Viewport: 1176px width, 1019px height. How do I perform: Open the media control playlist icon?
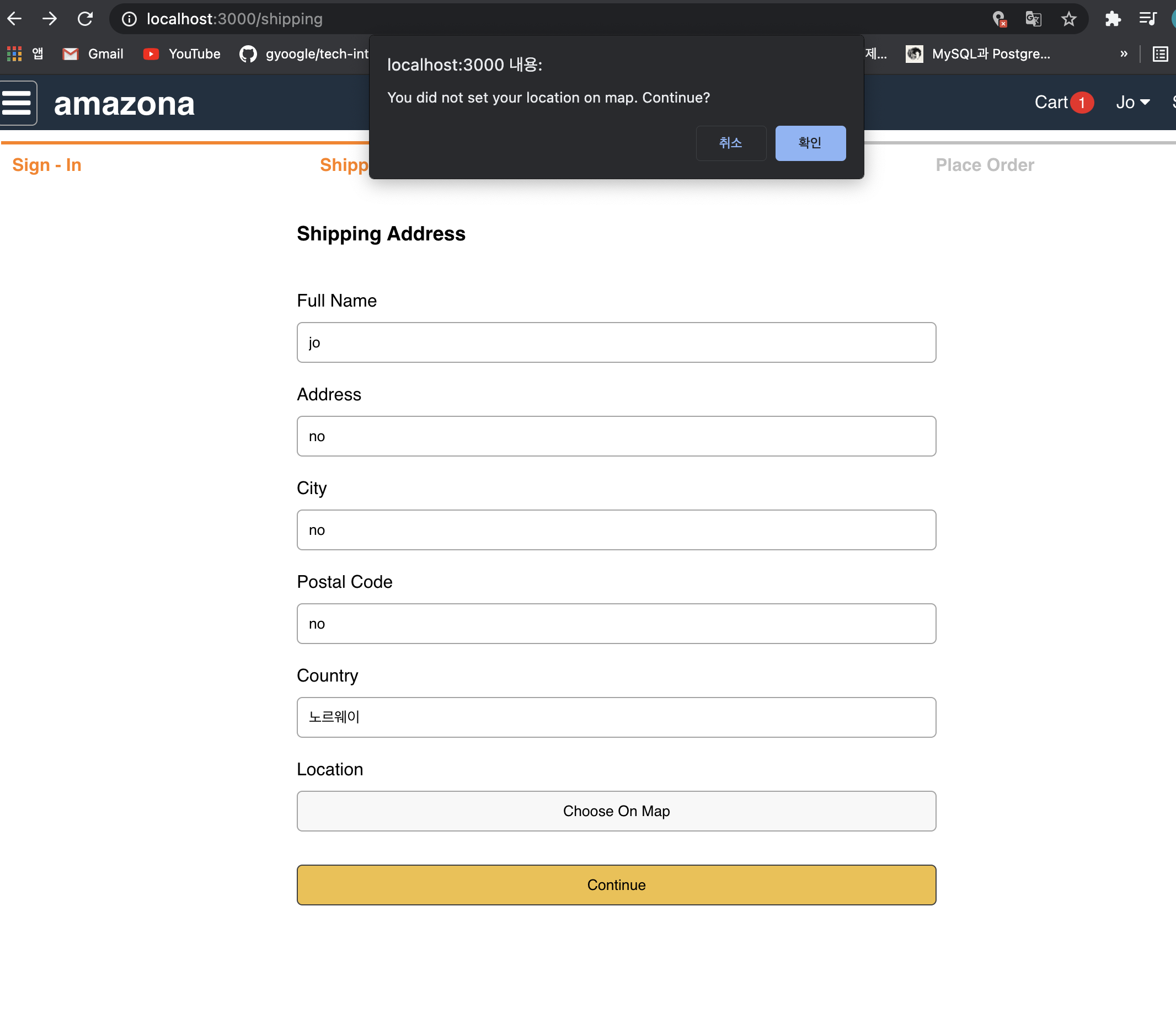coord(1147,19)
